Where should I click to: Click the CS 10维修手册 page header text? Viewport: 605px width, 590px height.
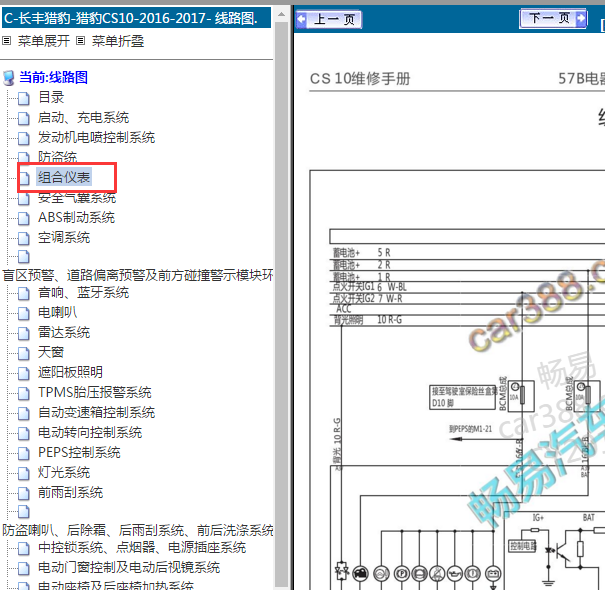click(360, 78)
